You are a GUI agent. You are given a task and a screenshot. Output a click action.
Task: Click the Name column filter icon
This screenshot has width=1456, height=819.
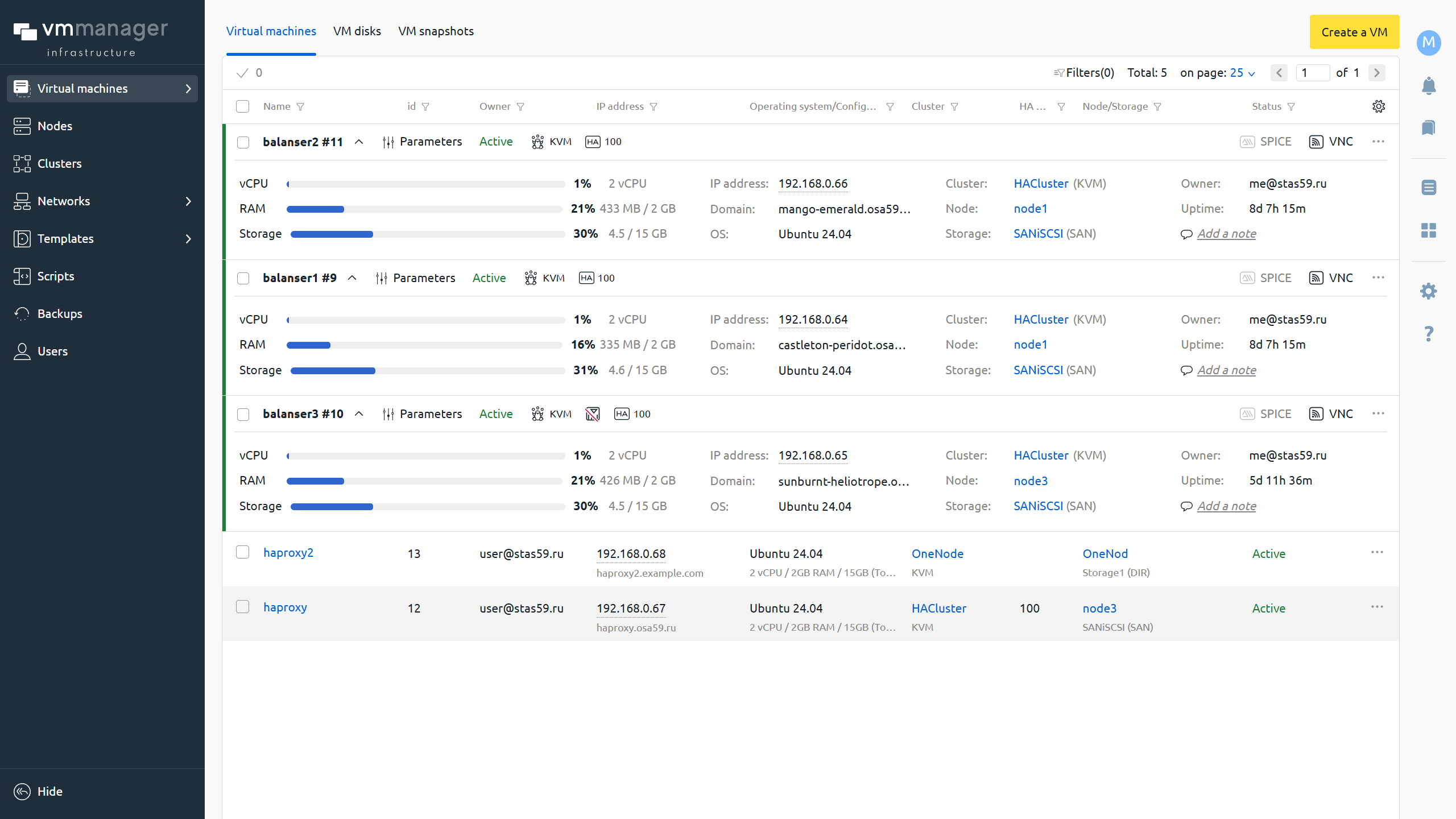[300, 107]
